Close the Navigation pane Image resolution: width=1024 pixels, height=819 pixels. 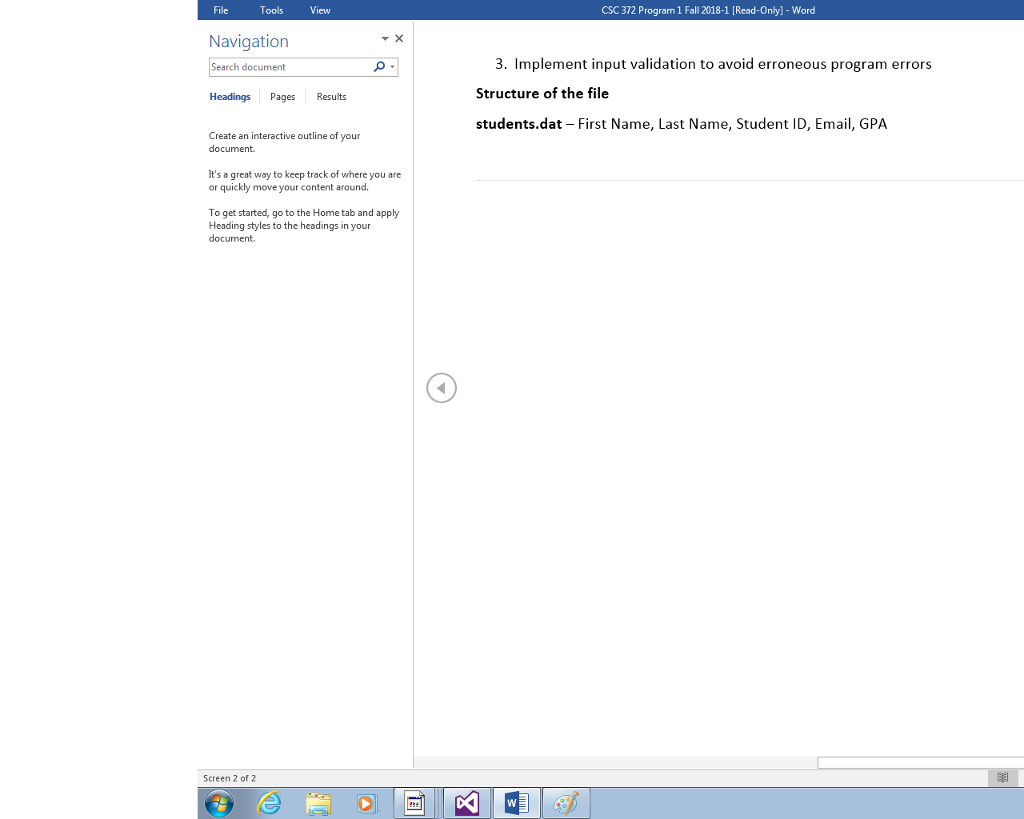coord(399,38)
